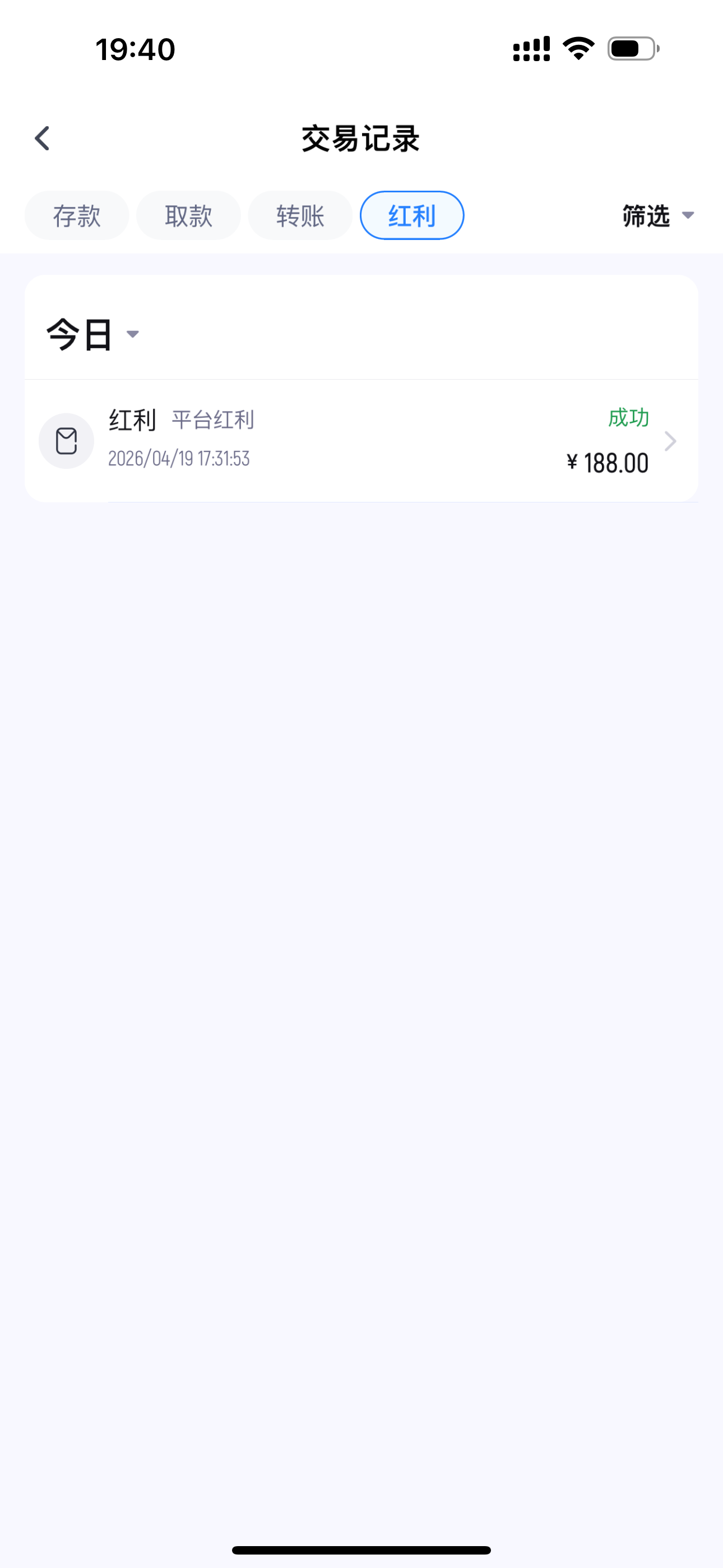The height and width of the screenshot is (1568, 723).
Task: Select the 红利 bonus tab
Action: pyautogui.click(x=412, y=215)
